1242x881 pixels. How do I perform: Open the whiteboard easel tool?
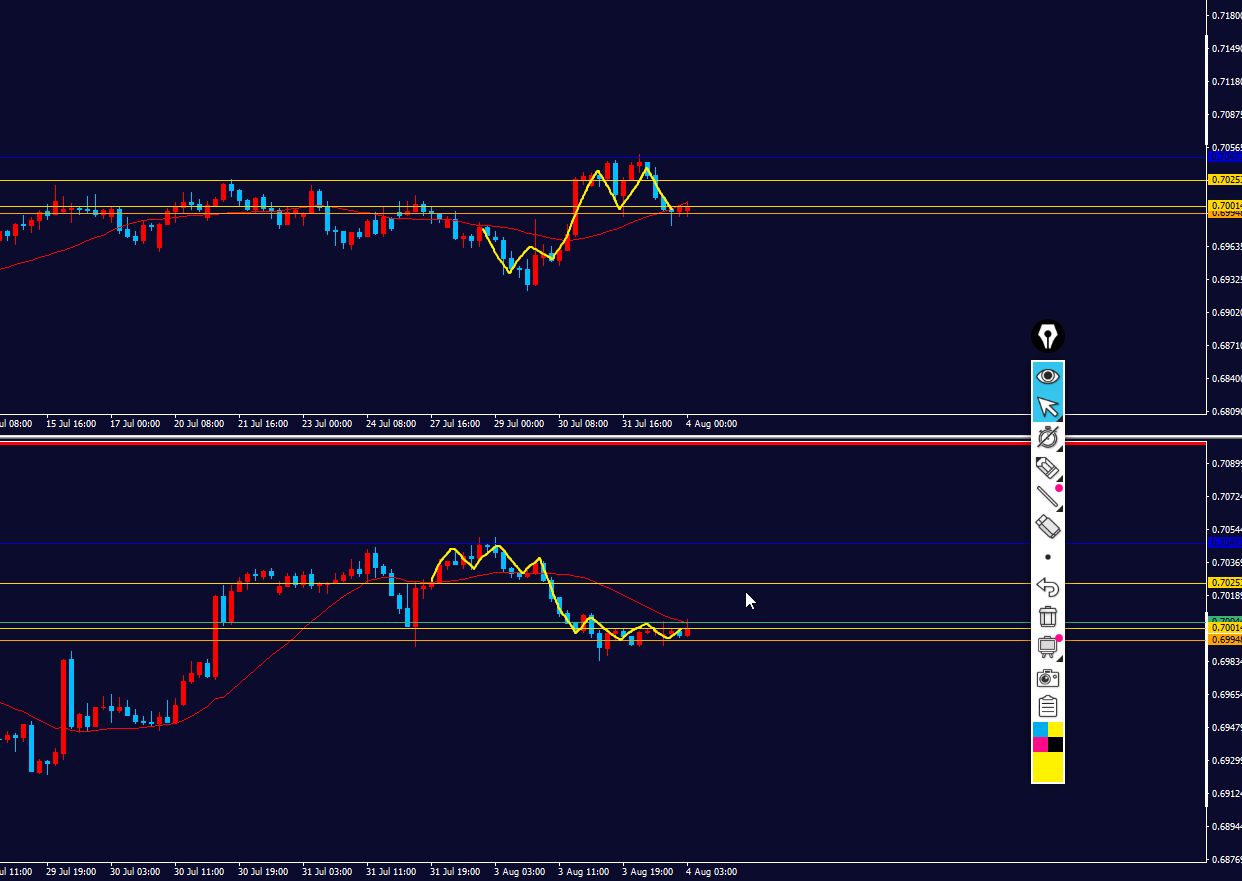(1048, 647)
